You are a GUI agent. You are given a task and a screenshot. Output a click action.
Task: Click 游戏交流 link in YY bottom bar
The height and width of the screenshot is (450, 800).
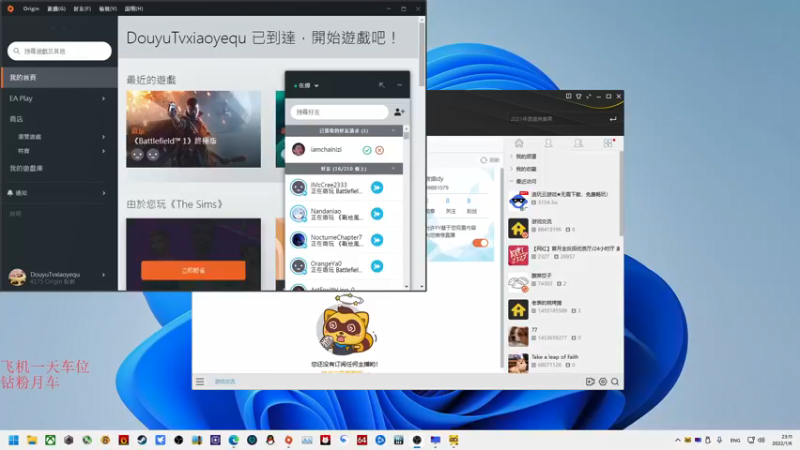[225, 382]
